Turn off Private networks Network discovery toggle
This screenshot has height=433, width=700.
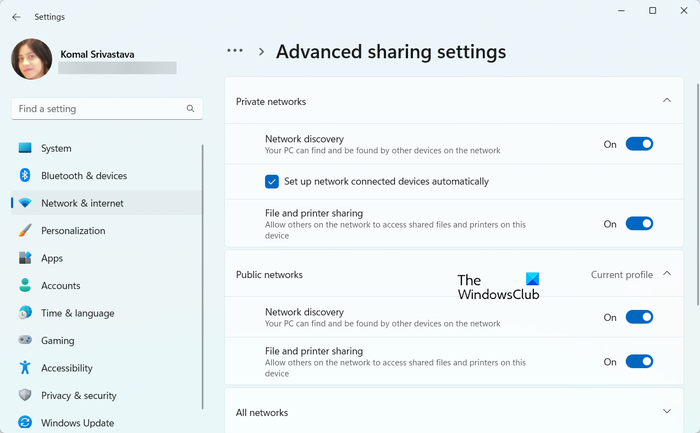pyautogui.click(x=639, y=144)
